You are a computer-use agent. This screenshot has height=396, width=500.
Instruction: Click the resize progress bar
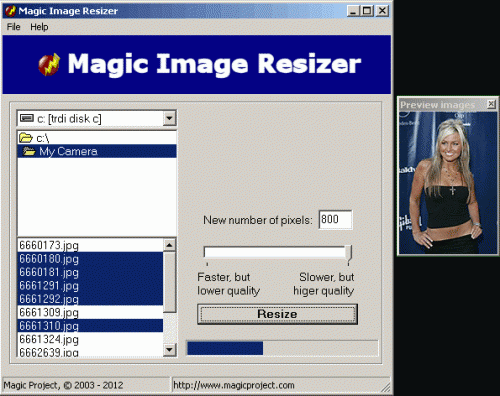coord(283,348)
